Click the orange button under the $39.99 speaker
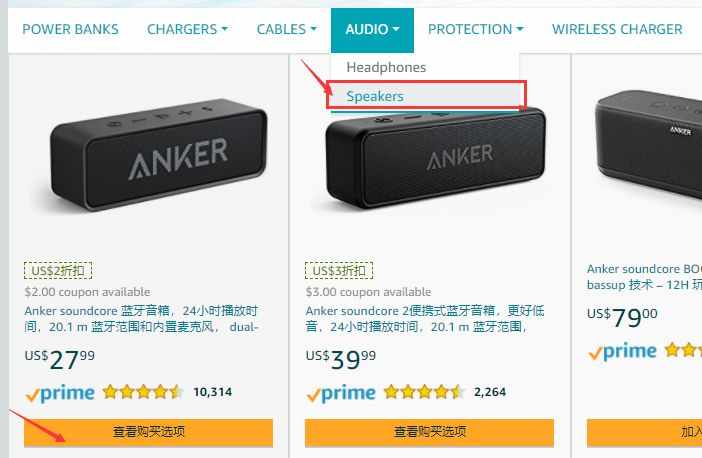702x458 pixels. (429, 432)
